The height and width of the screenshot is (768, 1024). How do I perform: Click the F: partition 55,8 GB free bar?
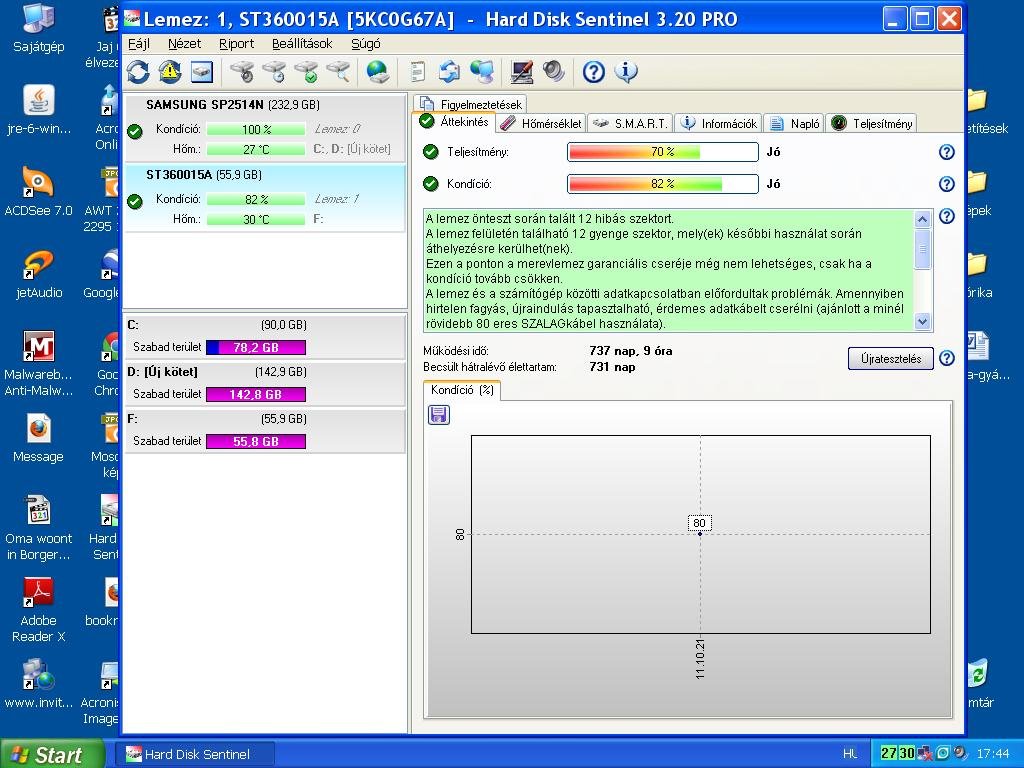[256, 441]
